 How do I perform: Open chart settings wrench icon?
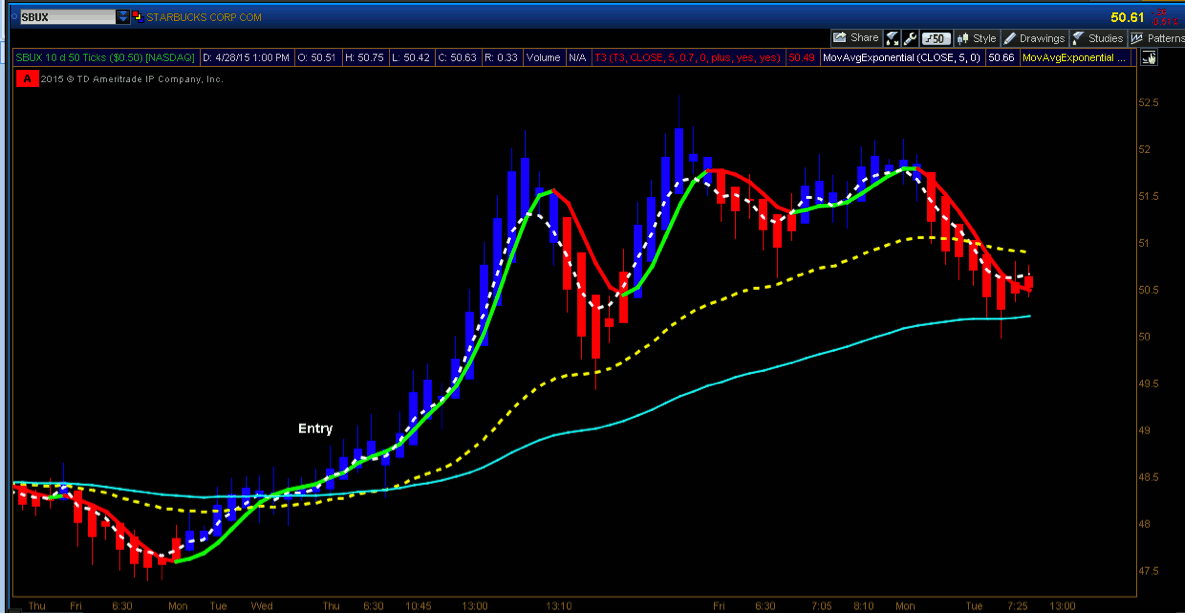[x=910, y=38]
